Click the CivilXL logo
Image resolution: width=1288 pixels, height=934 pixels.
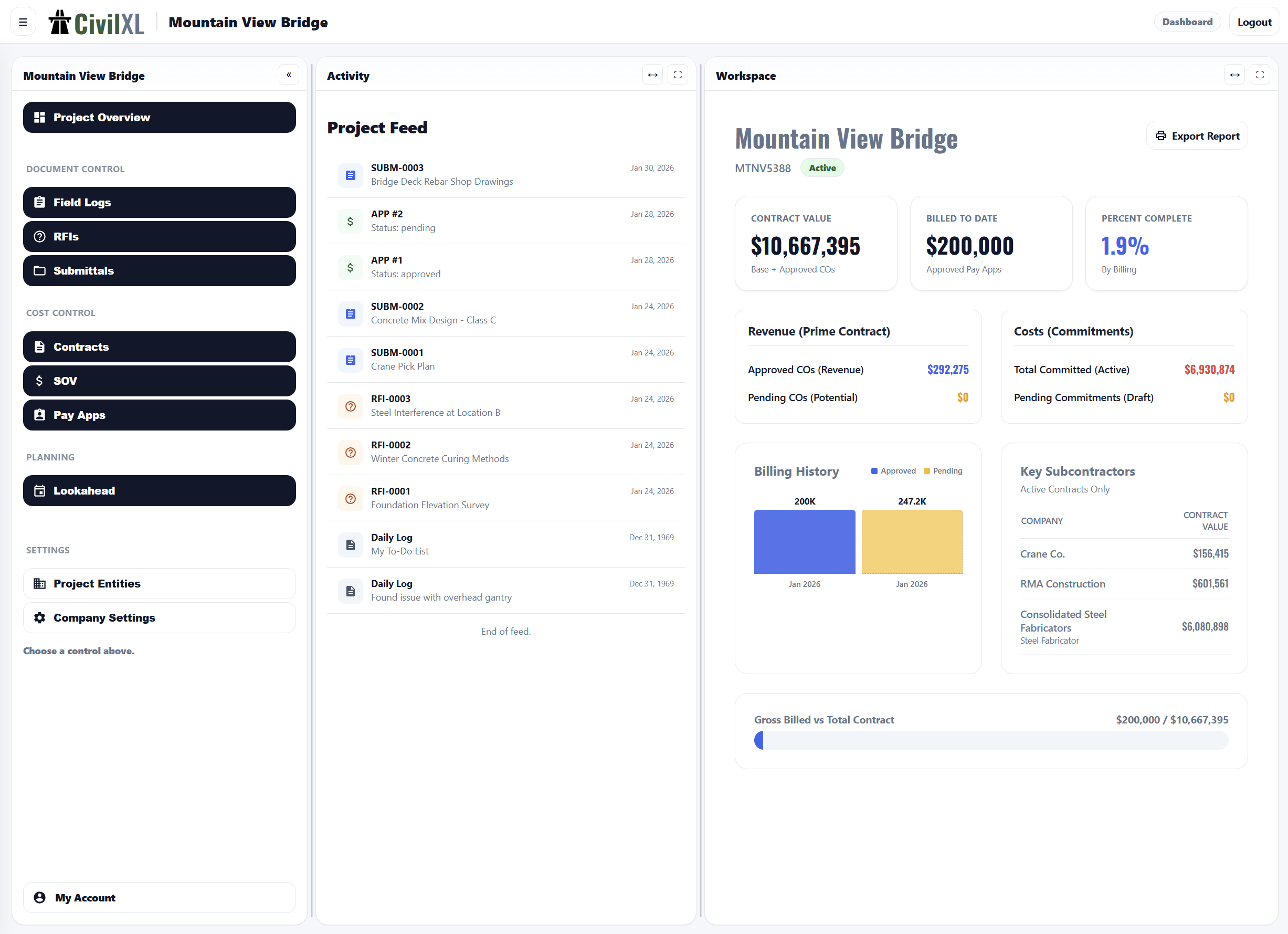click(96, 21)
